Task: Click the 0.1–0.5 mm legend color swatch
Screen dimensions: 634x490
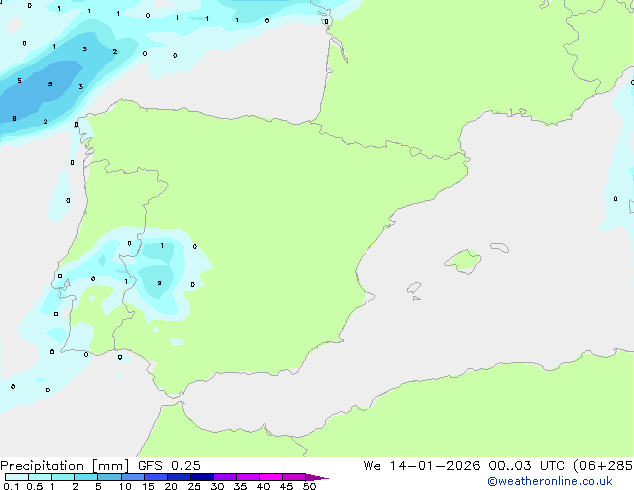Action: tap(17, 477)
